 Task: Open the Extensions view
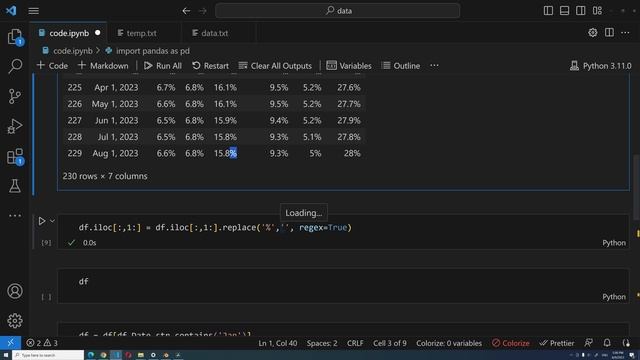click(15, 156)
